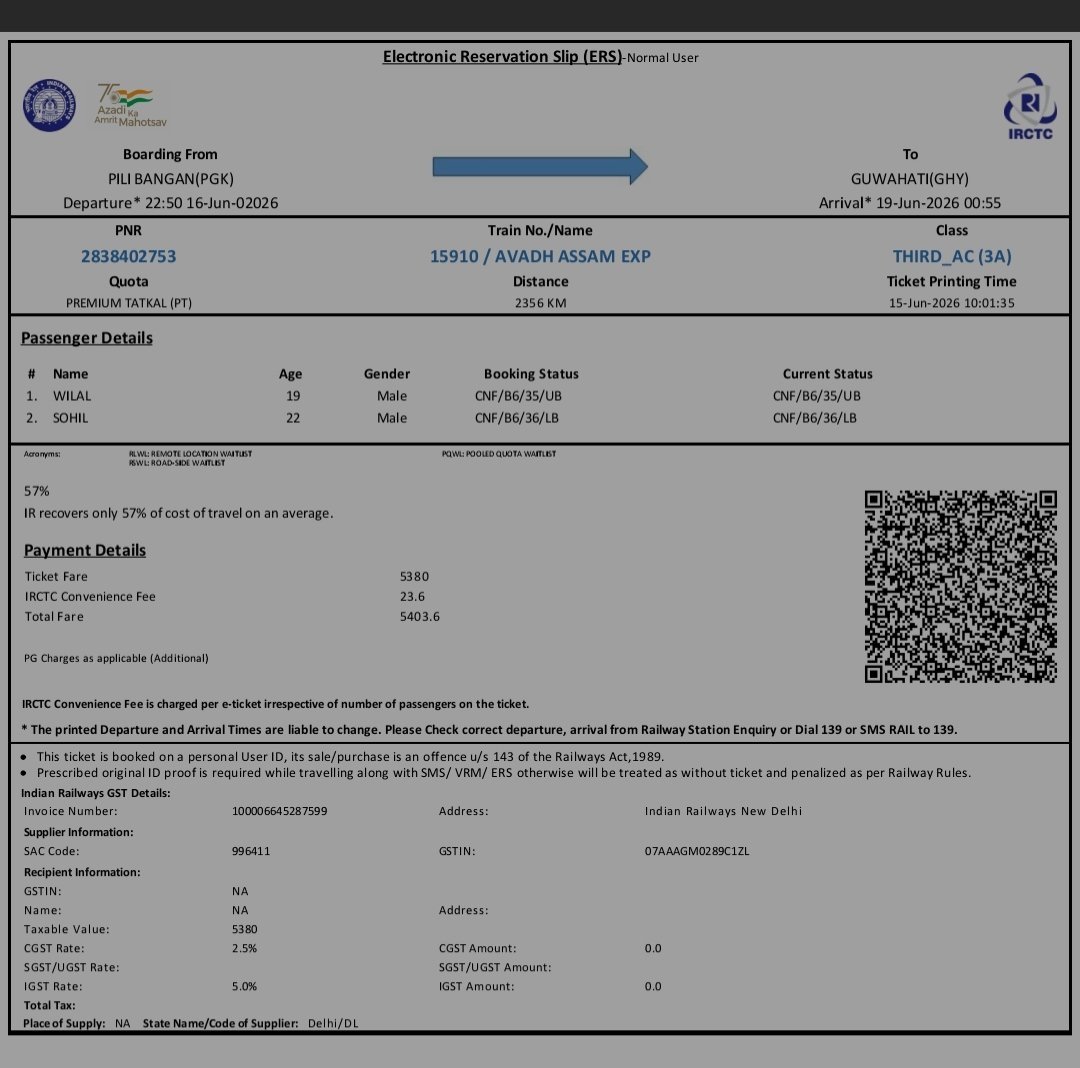Click the quota value PREMIUM TATKAL (PT)
This screenshot has width=1080, height=1068.
coord(129,303)
